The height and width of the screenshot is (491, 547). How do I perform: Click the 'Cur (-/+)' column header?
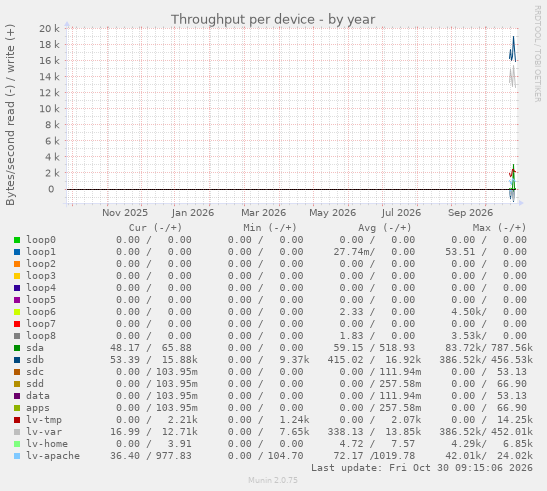[x=155, y=228]
